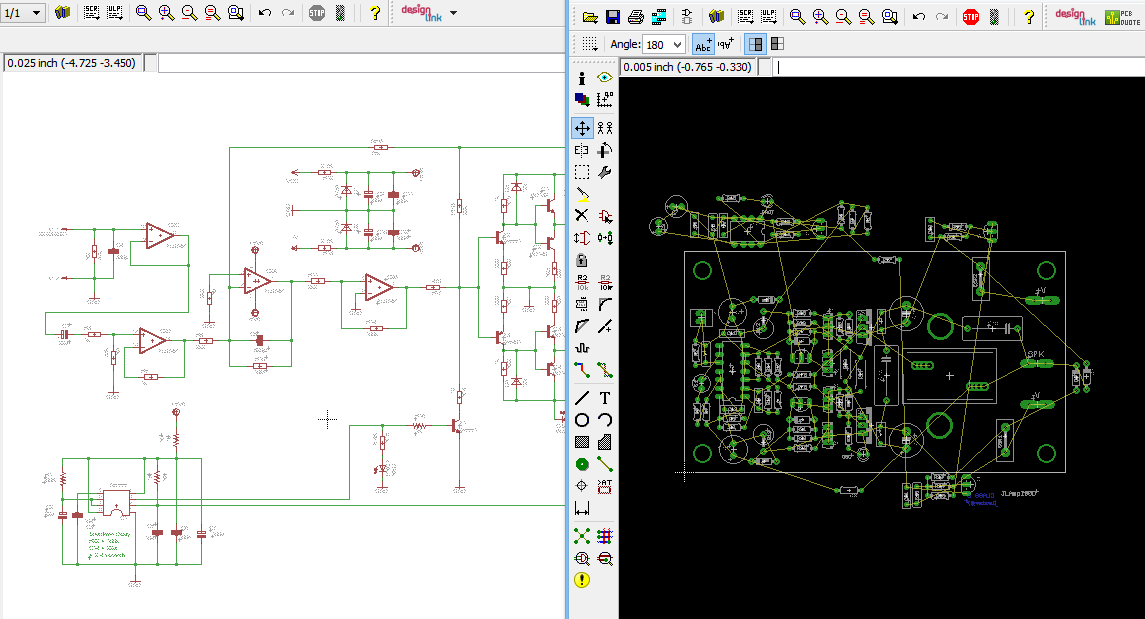Viewport: 1145px width, 619px height.
Task: Enable the mirror-off layer toggle
Action: (755, 45)
